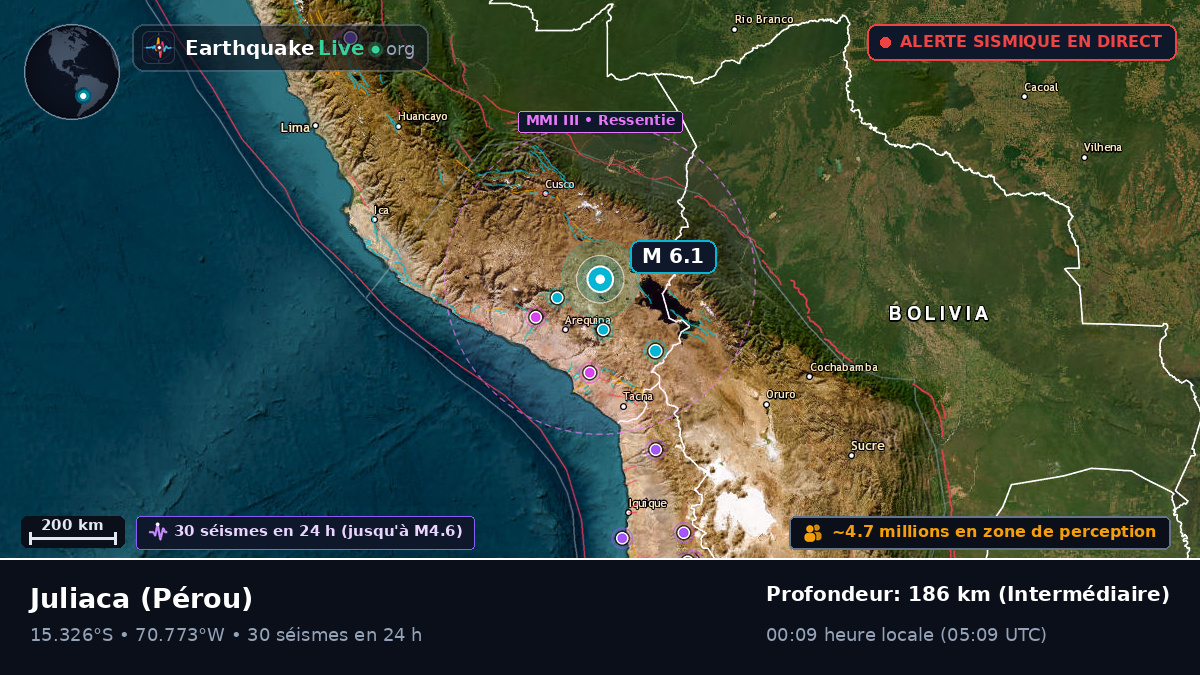Click the Arequipa city label
This screenshot has height=675, width=1200.
tap(588, 321)
